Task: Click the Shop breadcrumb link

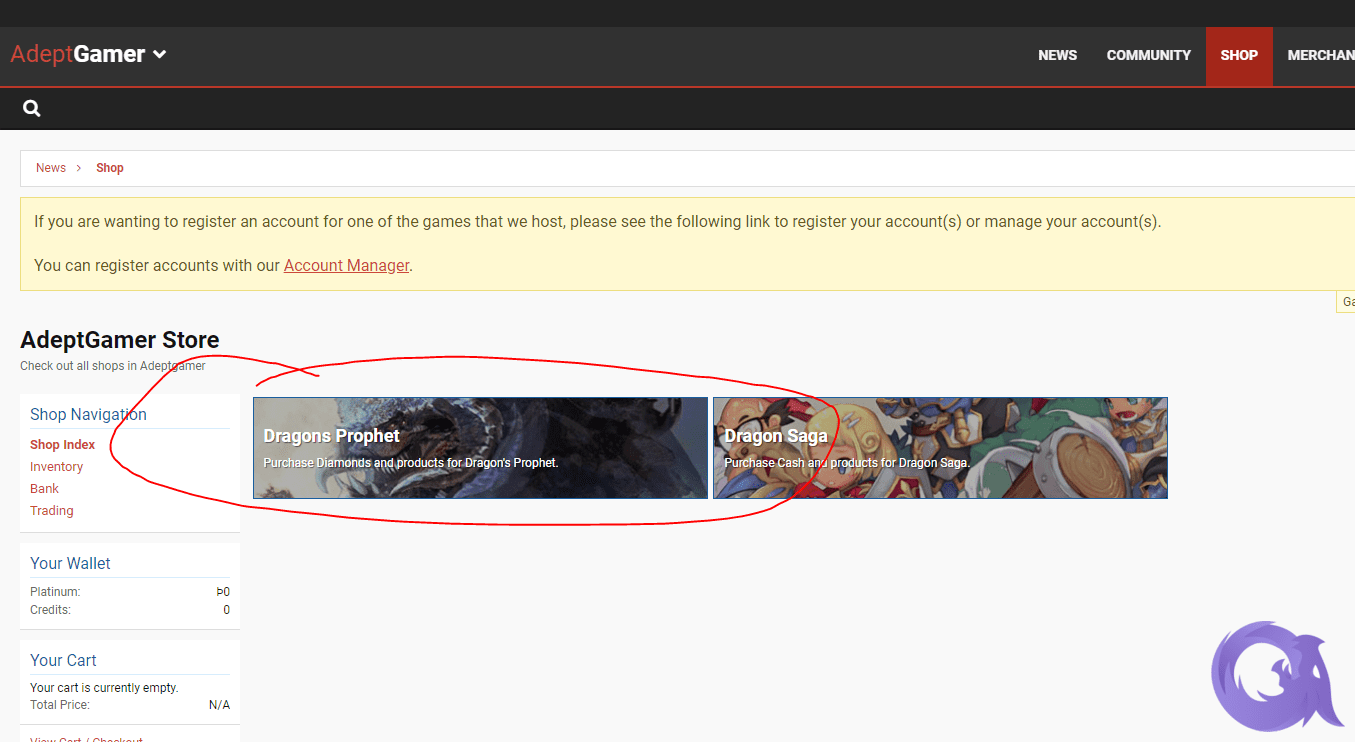Action: pyautogui.click(x=110, y=168)
